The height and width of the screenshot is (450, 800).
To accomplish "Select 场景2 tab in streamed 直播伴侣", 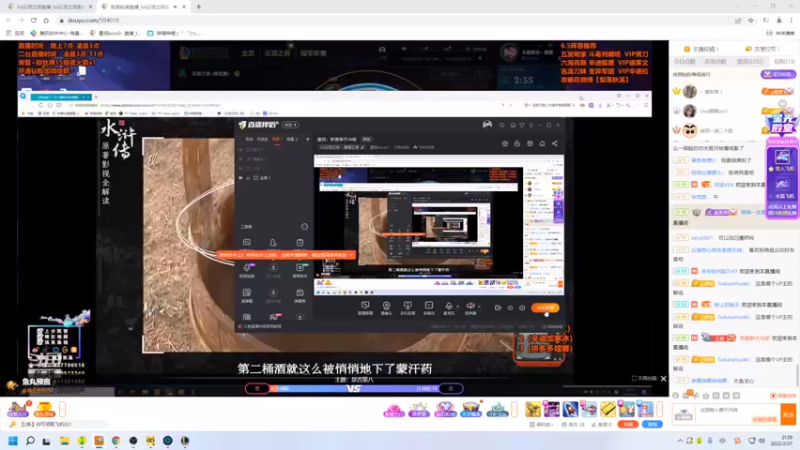I will (291, 139).
